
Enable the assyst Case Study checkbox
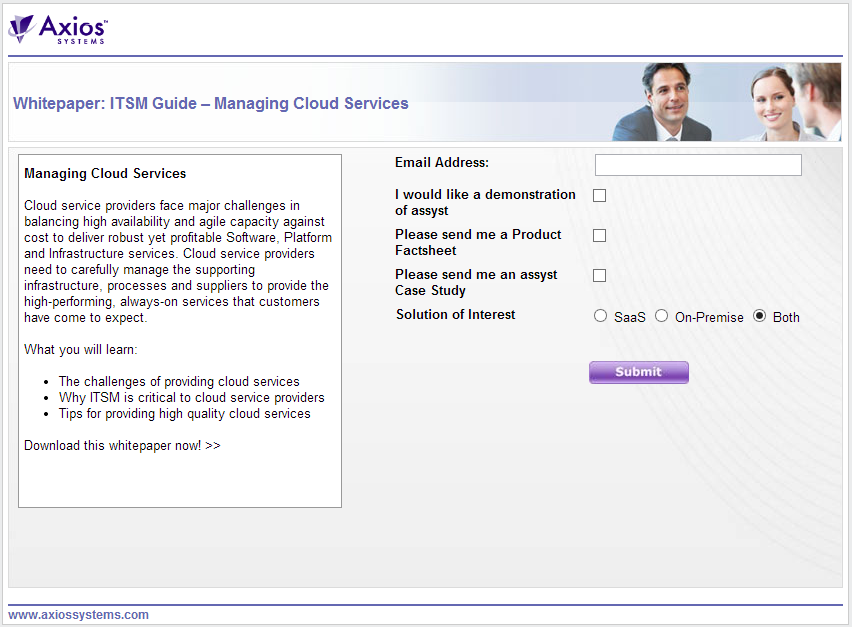599,275
